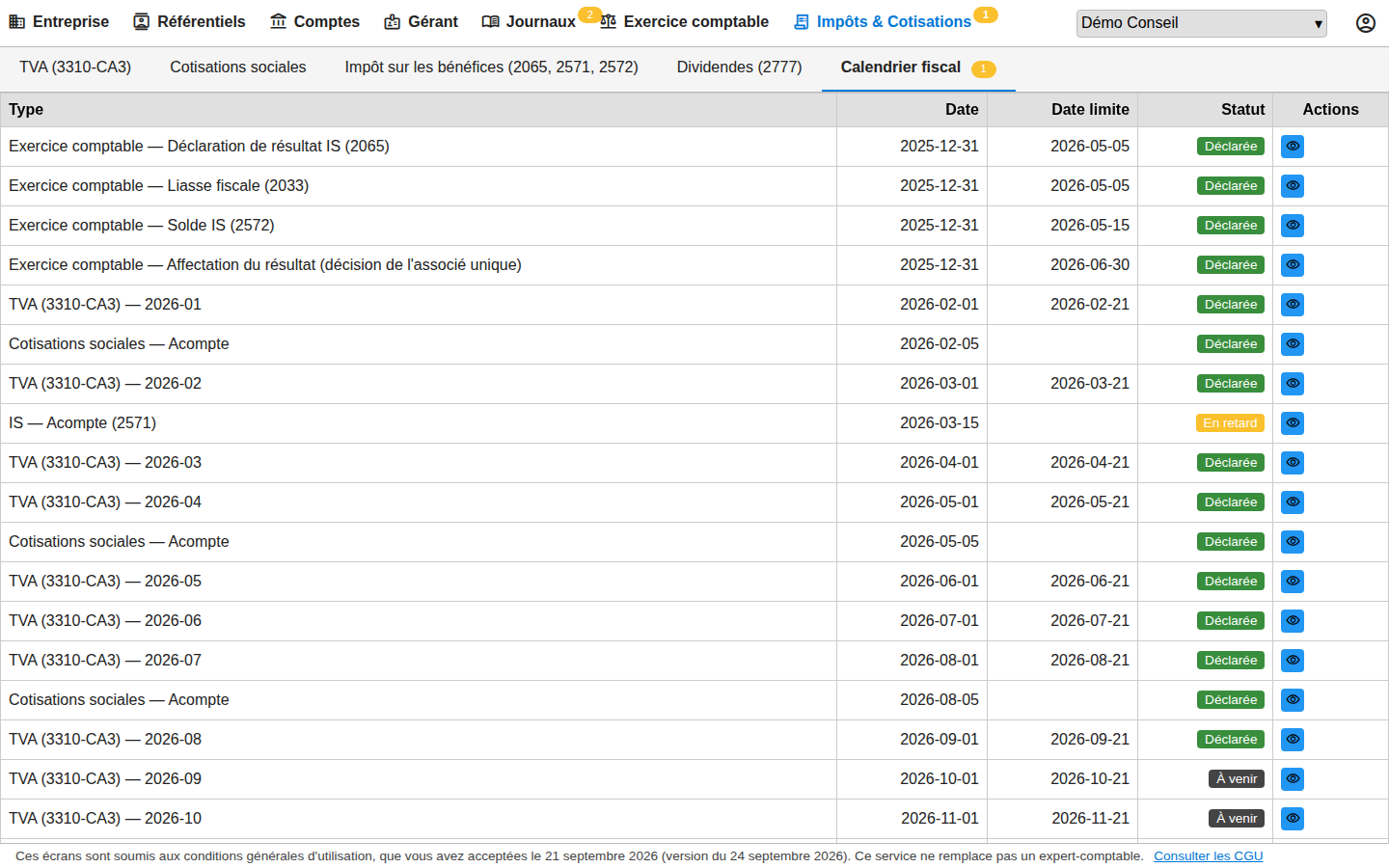Image resolution: width=1389 pixels, height=868 pixels.
Task: Open the Journaux menu
Action: [529, 22]
